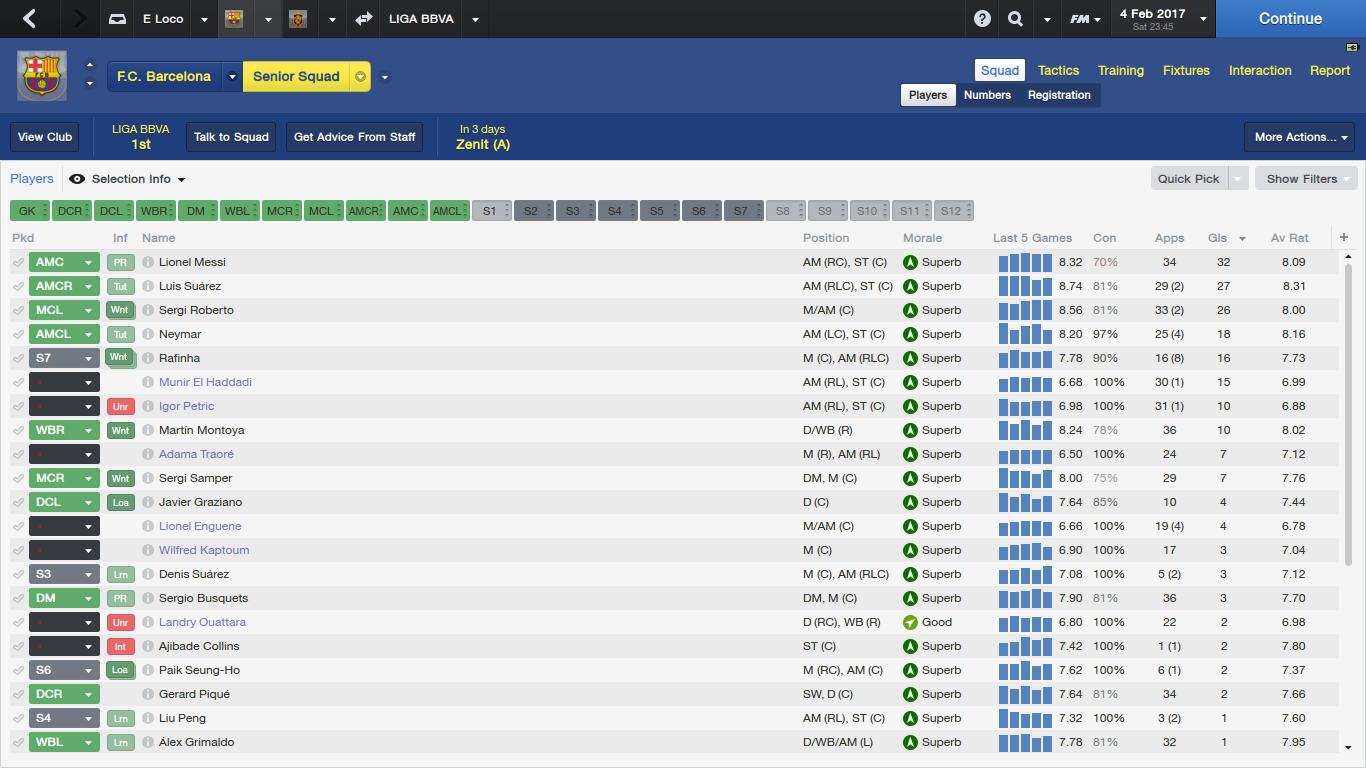Screen dimensions: 1366x768
Task: Click the Spain national team badge icon
Action: point(297,19)
